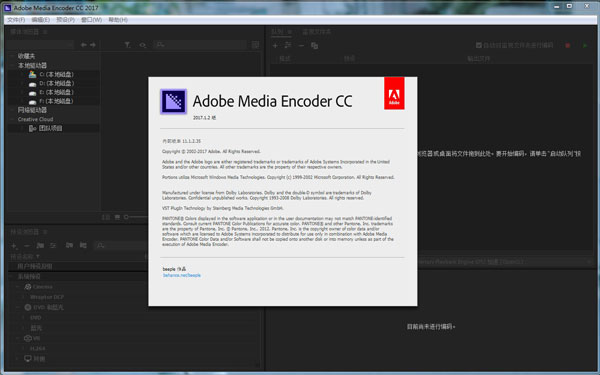Expand the 蓝光 Blu-ray preset group
The image size is (600, 375).
(23, 328)
